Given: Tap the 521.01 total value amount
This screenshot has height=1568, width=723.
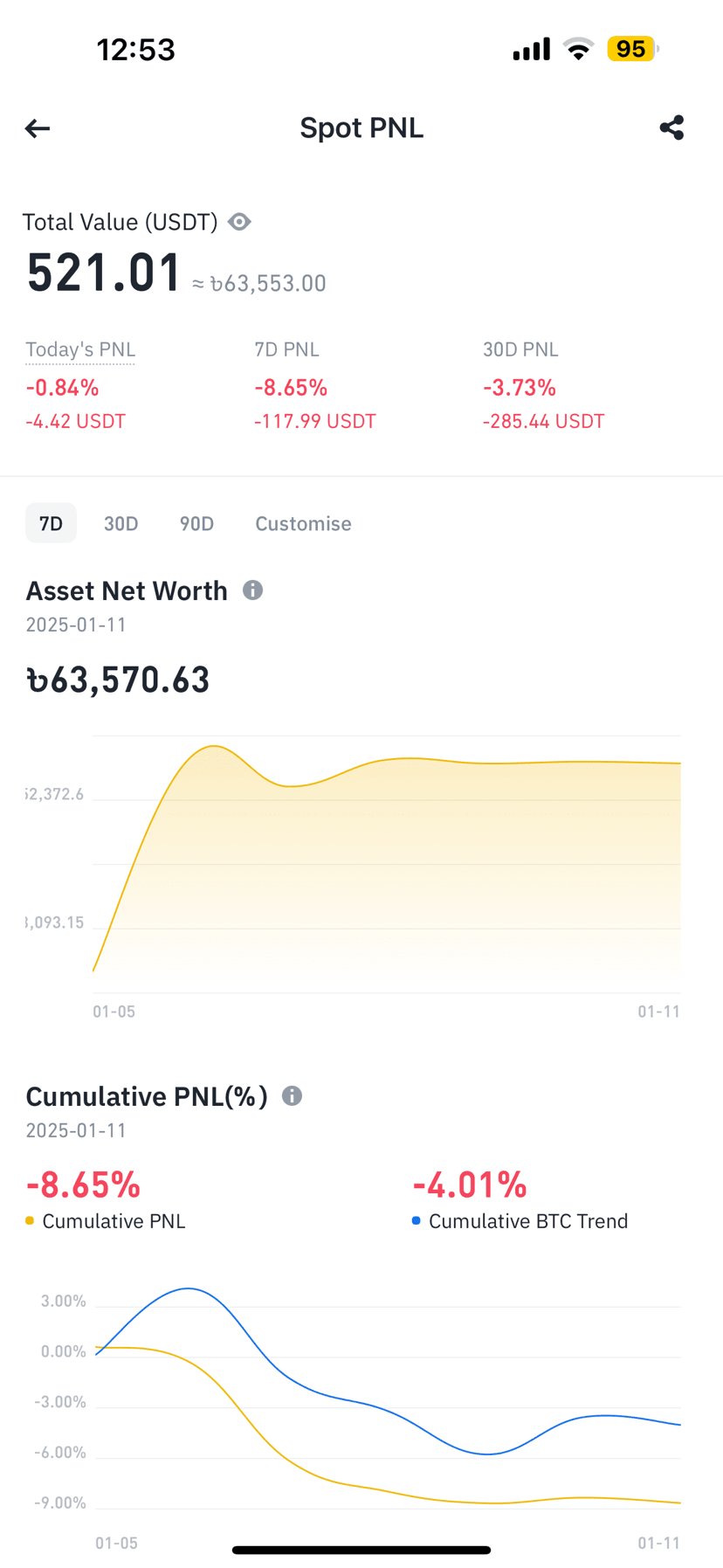Looking at the screenshot, I should click(103, 273).
